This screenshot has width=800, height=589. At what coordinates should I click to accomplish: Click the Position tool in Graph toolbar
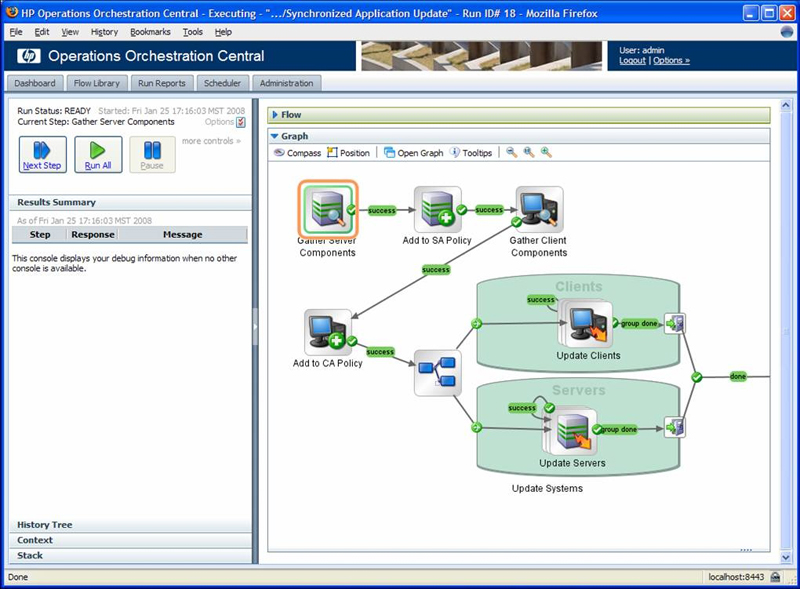(348, 153)
